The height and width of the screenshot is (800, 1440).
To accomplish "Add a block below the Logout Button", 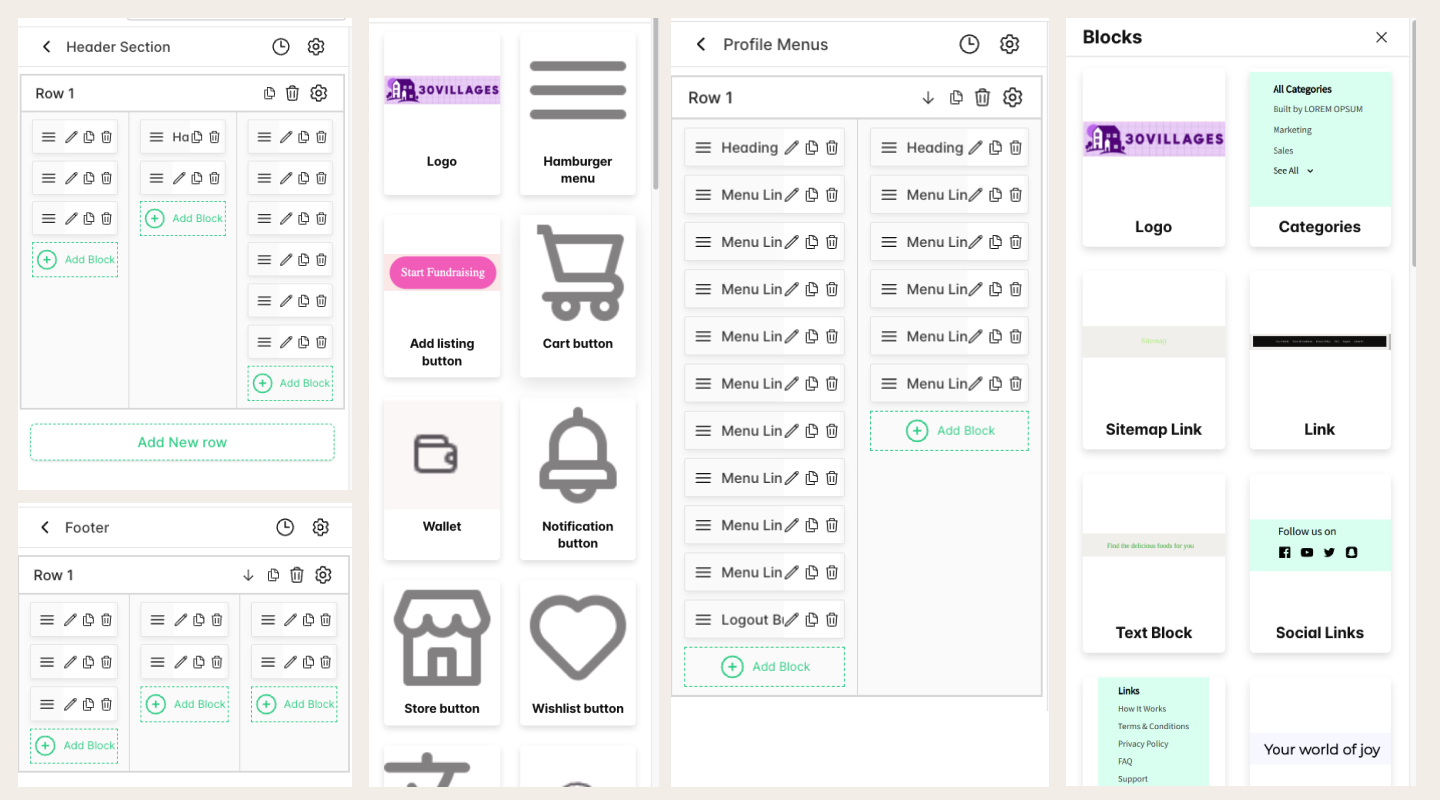I will pos(764,666).
